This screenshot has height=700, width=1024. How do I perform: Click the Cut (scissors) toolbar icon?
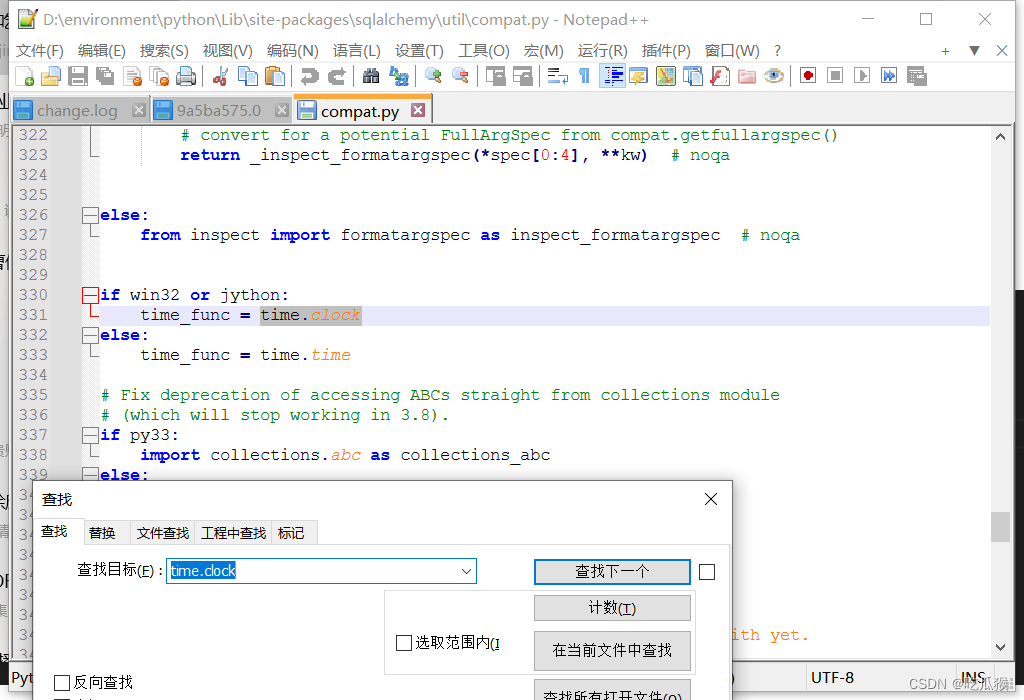(x=221, y=75)
